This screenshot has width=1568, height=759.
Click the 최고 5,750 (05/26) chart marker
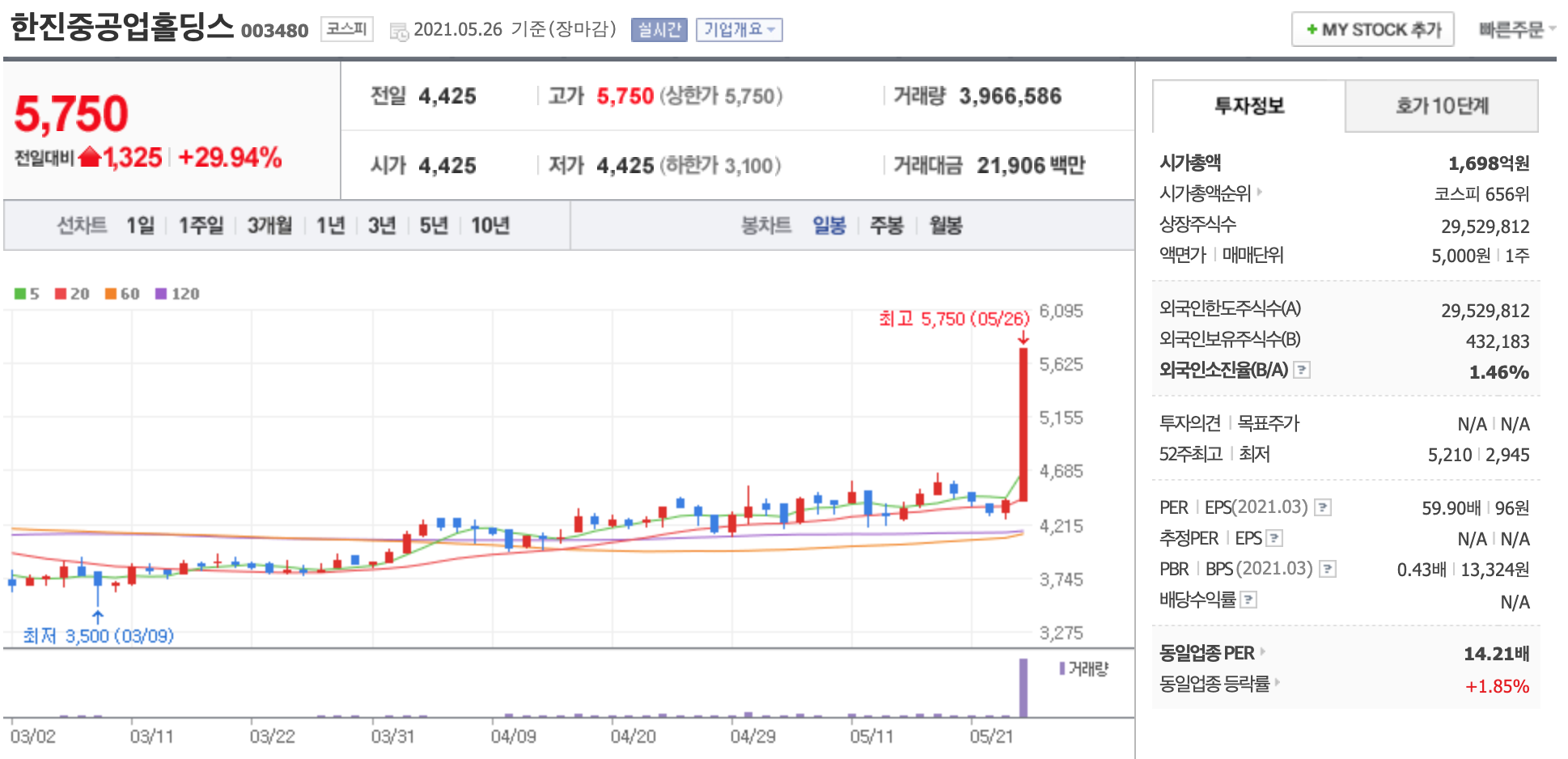(x=955, y=319)
